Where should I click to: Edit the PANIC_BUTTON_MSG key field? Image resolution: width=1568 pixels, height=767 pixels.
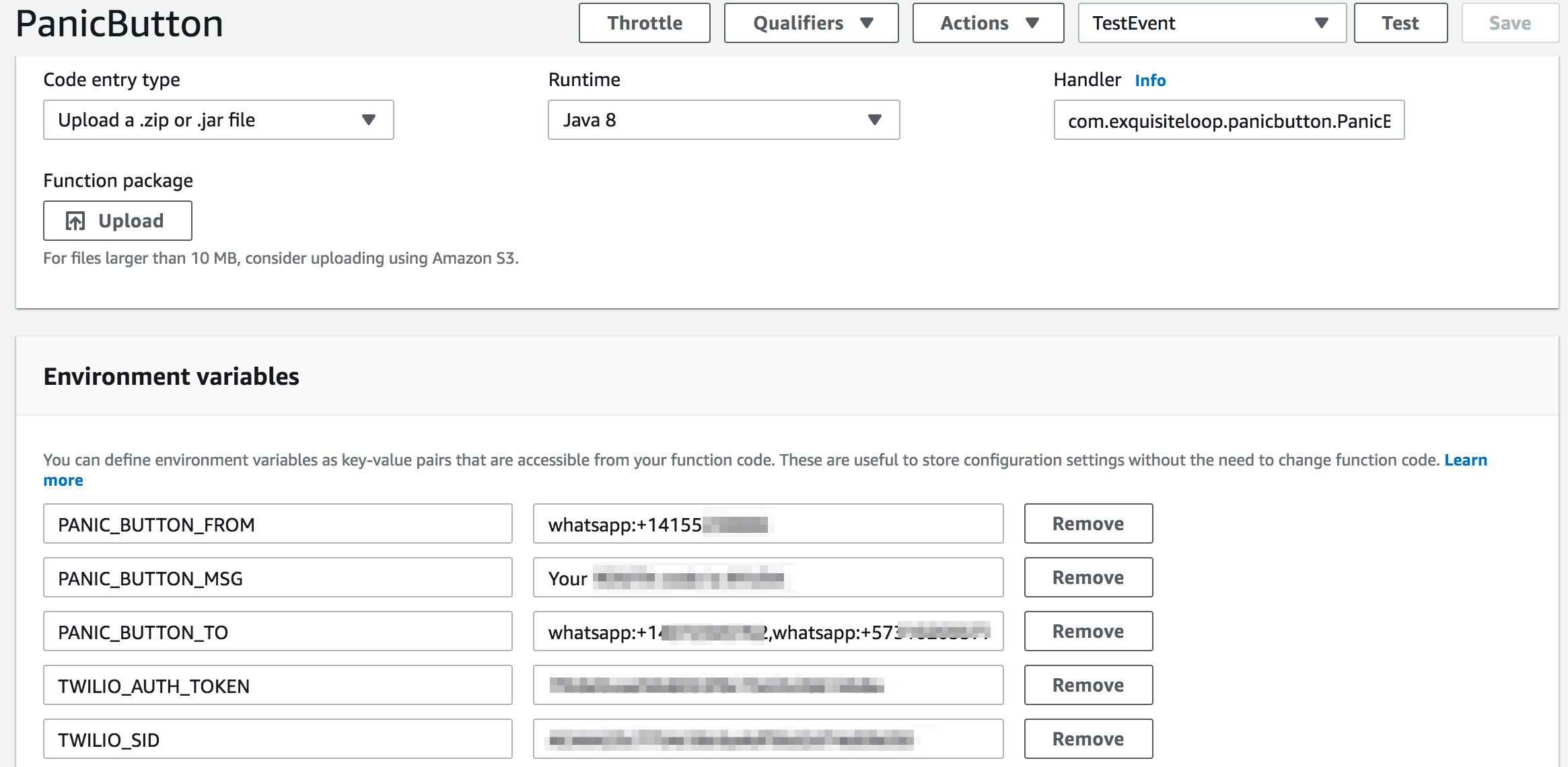(x=278, y=577)
